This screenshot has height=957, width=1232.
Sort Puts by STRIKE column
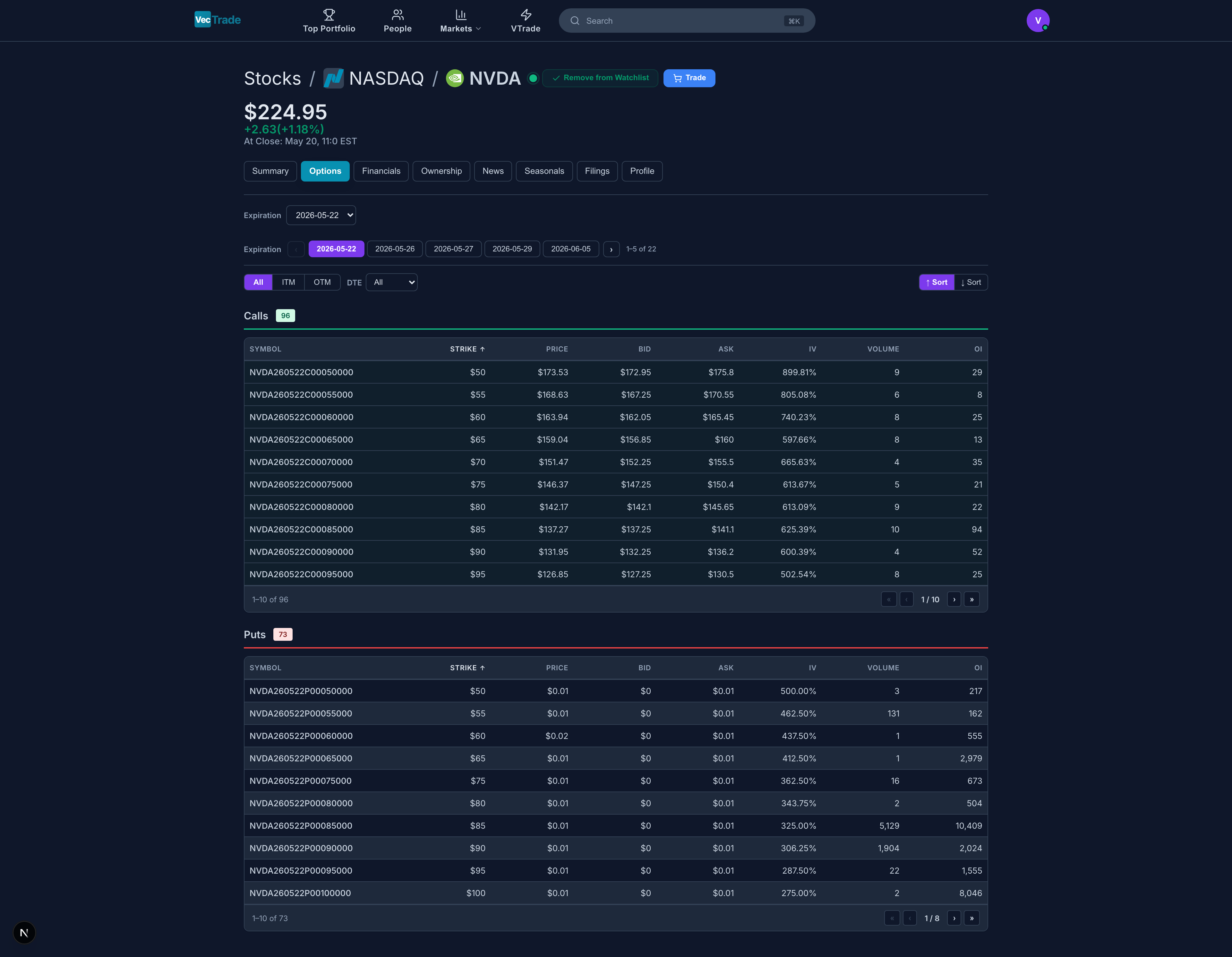coord(467,668)
